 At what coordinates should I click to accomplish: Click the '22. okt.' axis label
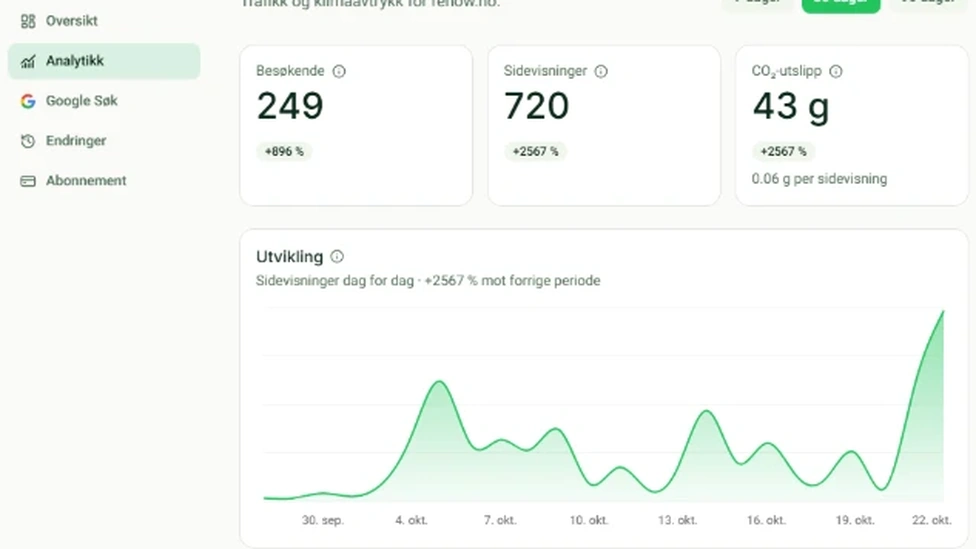931,520
